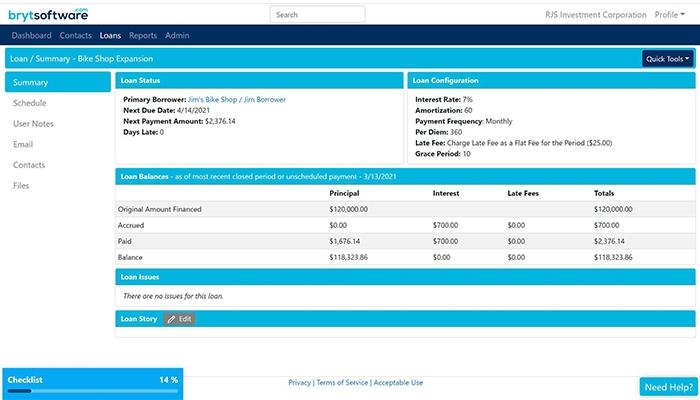Image resolution: width=700 pixels, height=400 pixels.
Task: Click the Totals column header
Action: [604, 193]
